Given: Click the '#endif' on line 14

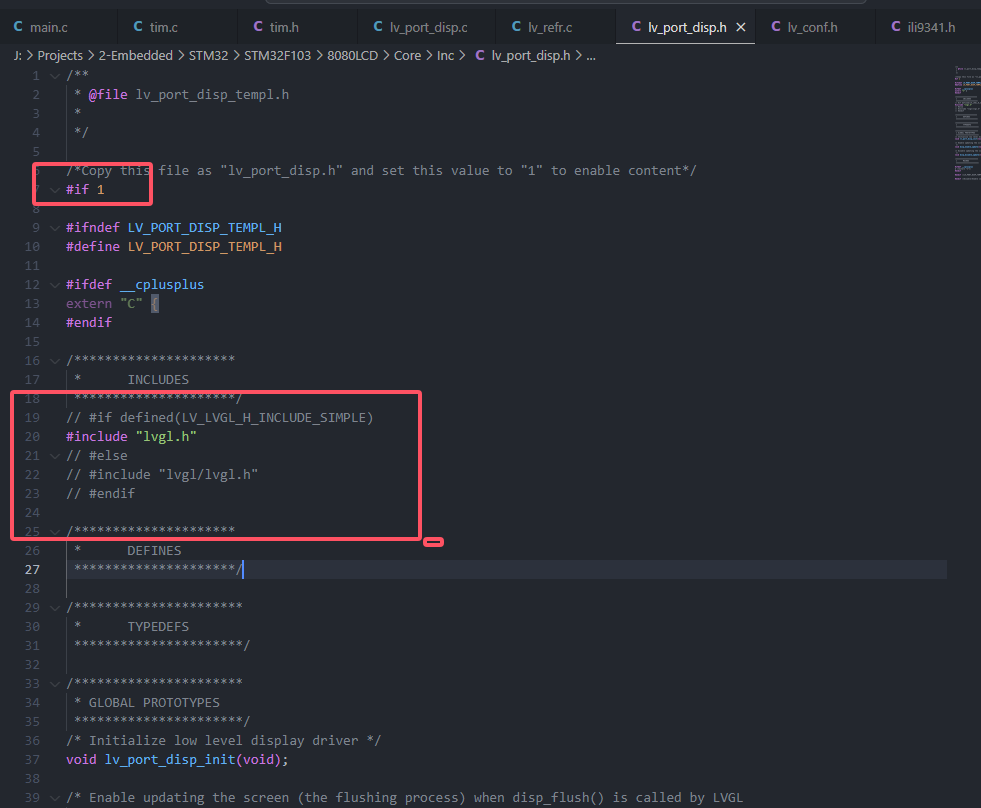Looking at the screenshot, I should click(89, 322).
